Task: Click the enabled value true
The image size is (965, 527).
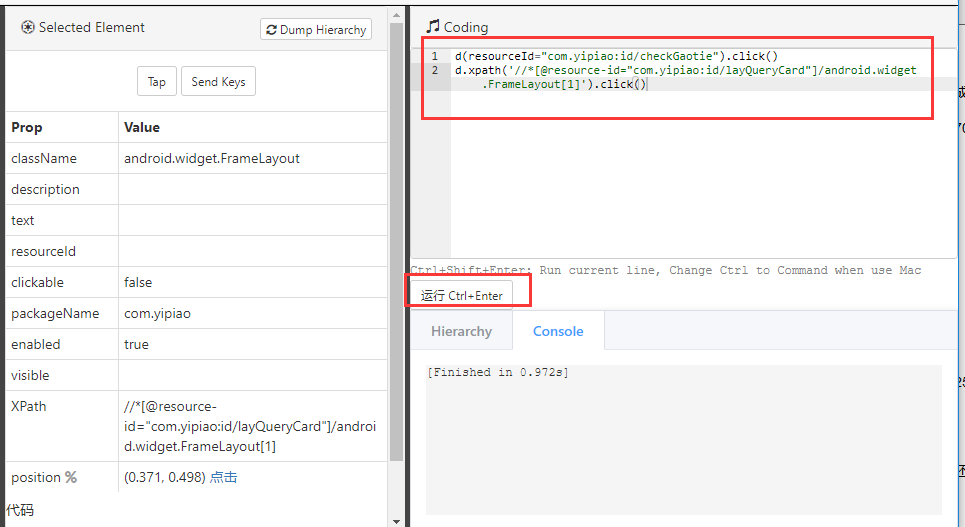Action: pyautogui.click(x=136, y=344)
